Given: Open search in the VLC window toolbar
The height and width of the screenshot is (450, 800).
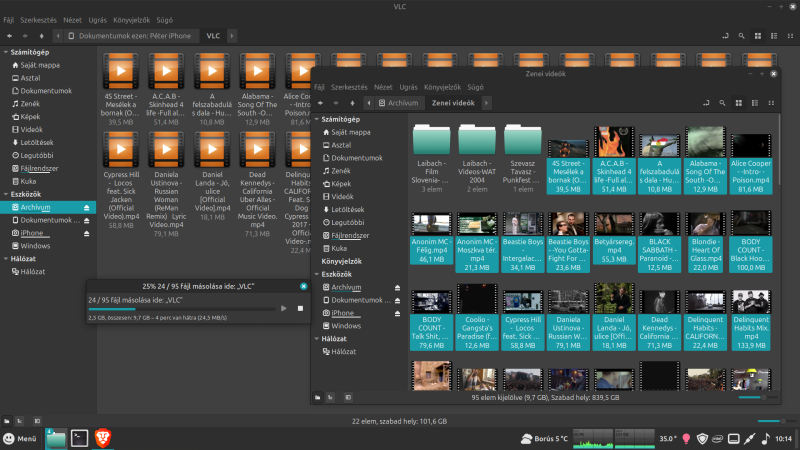Looking at the screenshot, I should [741, 36].
